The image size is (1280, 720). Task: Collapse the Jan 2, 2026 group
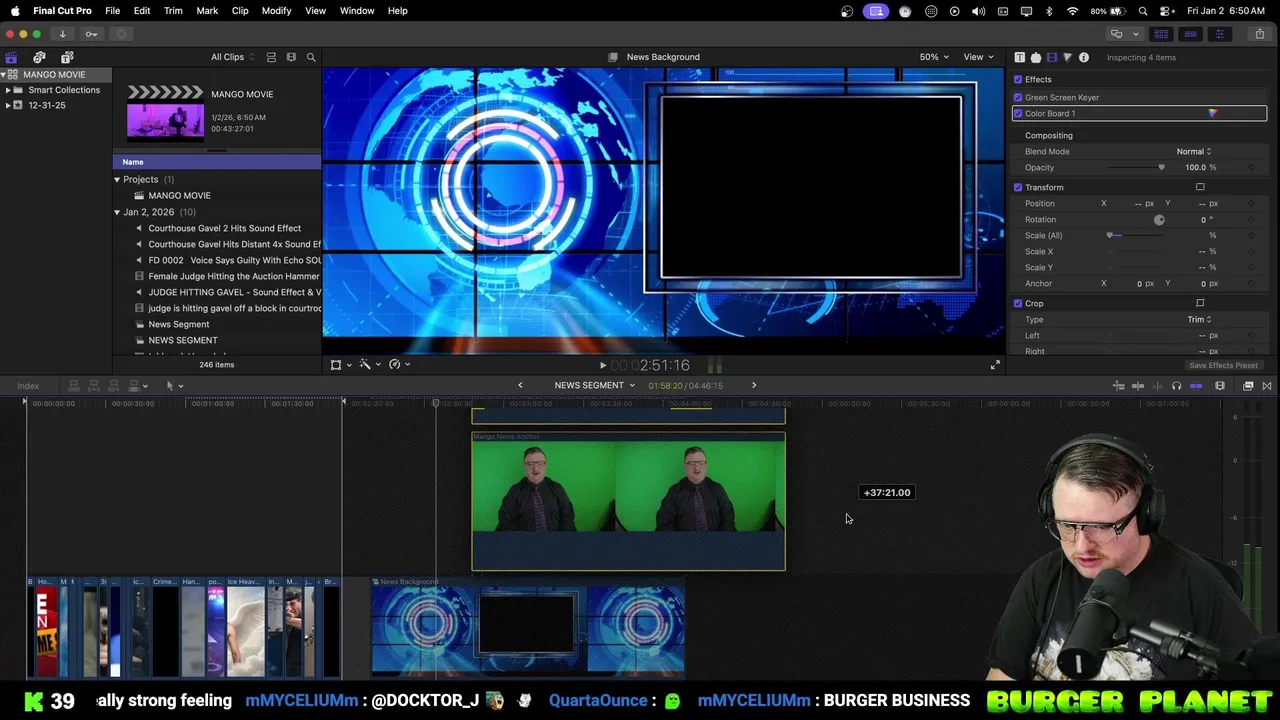click(117, 212)
